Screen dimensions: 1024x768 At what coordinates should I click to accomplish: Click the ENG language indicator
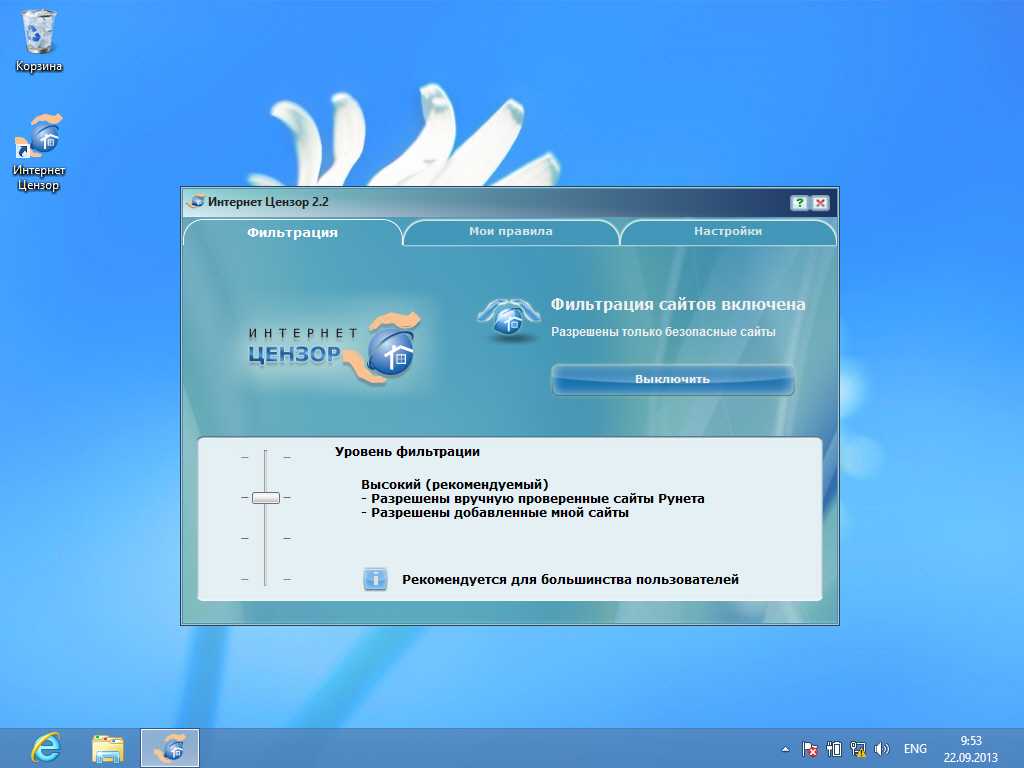(915, 749)
